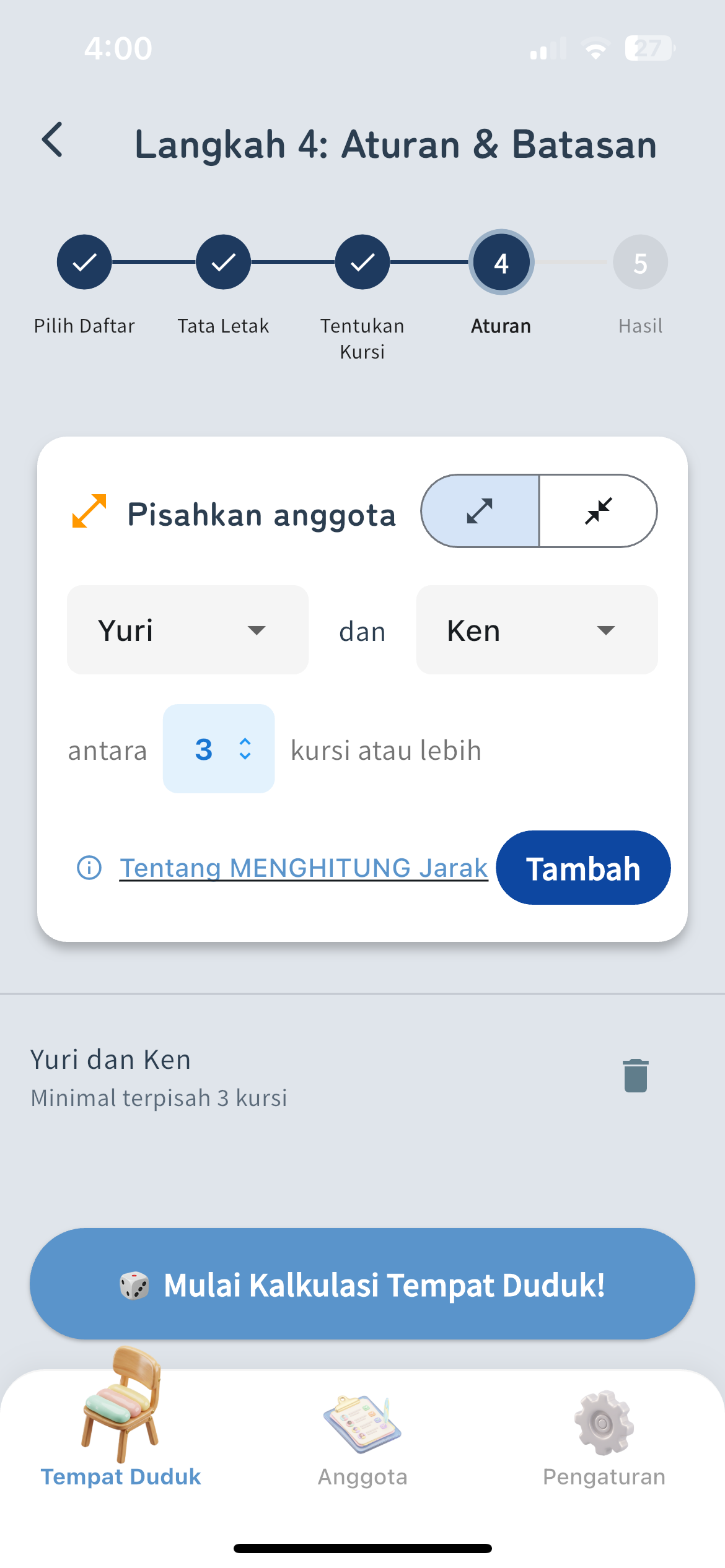Click the dice icon on the calculate button

click(134, 1285)
